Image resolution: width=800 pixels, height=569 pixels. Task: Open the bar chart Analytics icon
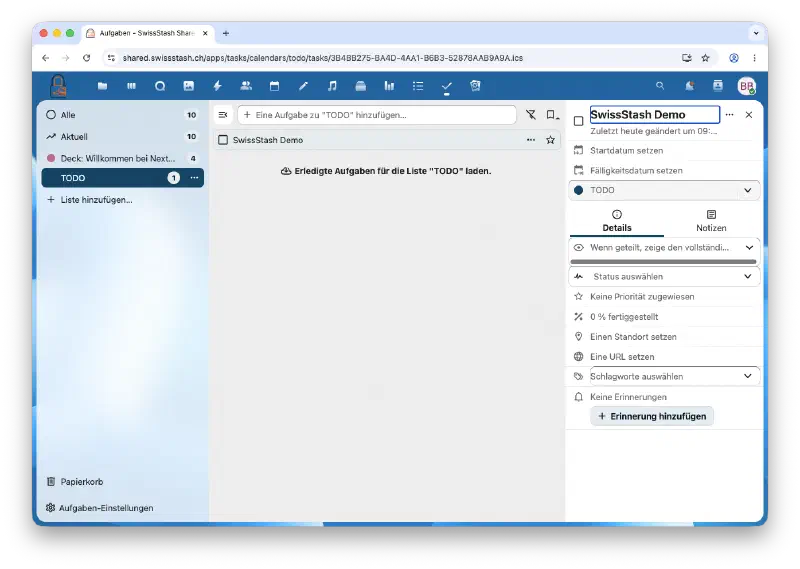pos(389,86)
